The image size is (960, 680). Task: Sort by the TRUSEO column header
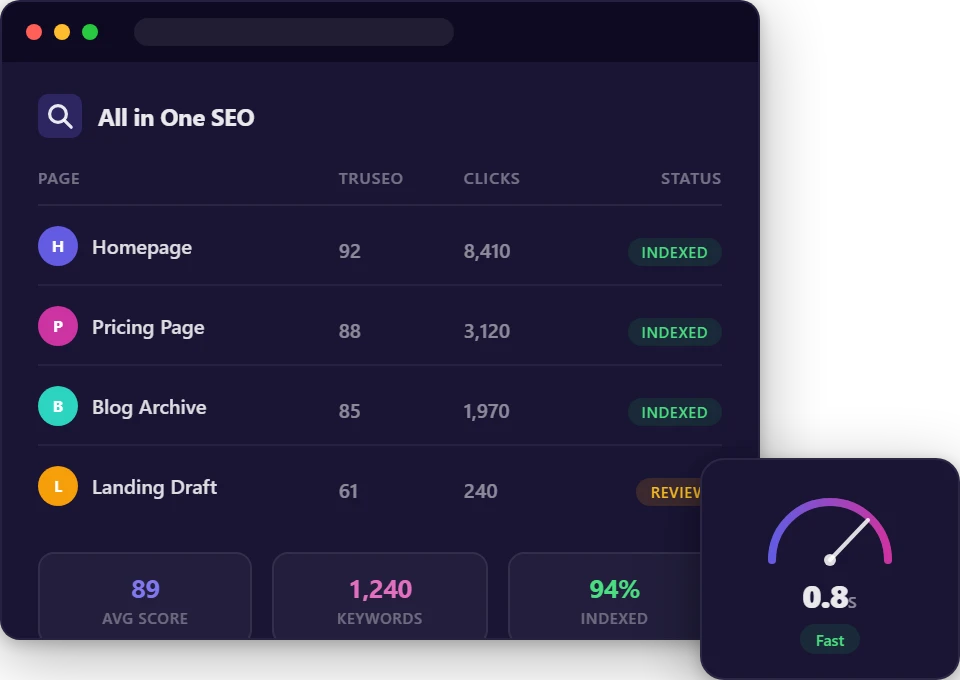click(370, 179)
